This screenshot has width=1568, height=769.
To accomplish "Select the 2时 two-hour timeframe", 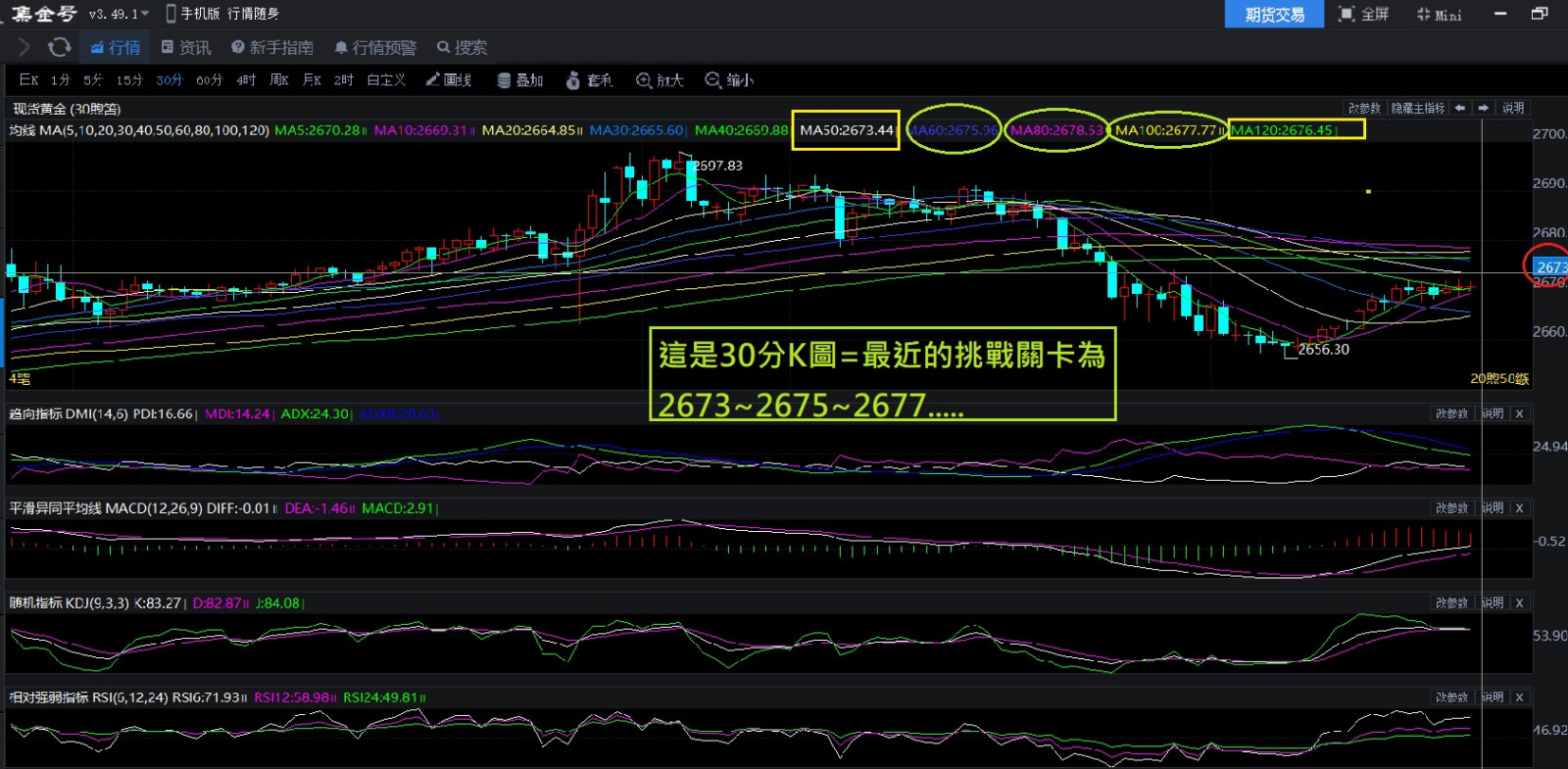I will click(344, 80).
